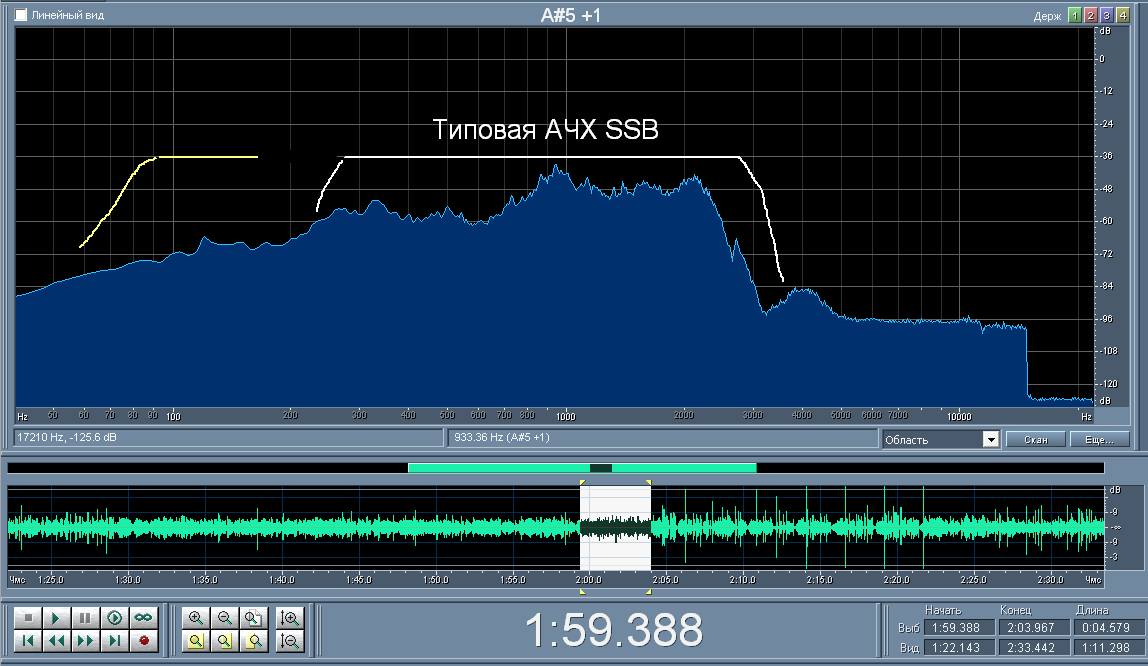Click the top-left yellow selection marker
The height and width of the screenshot is (666, 1148).
point(583,482)
